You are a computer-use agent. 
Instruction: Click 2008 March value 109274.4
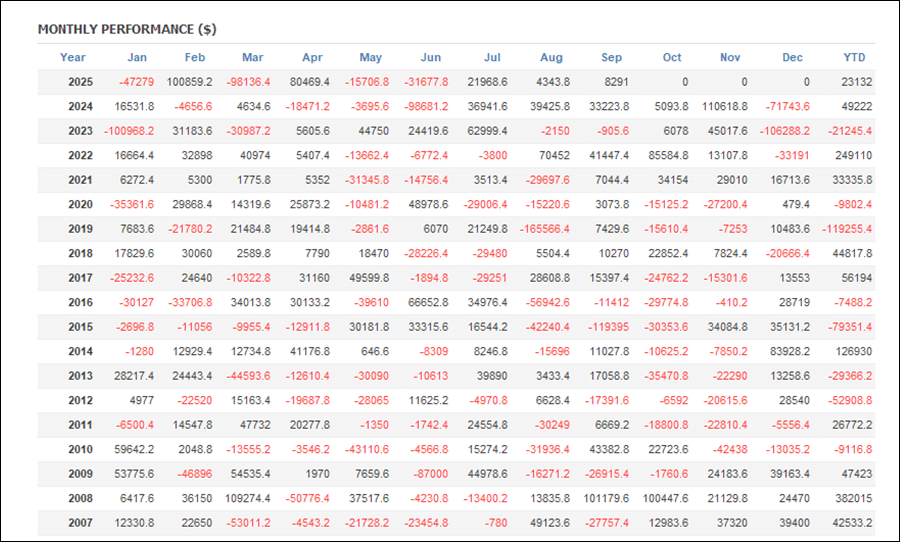pyautogui.click(x=247, y=498)
